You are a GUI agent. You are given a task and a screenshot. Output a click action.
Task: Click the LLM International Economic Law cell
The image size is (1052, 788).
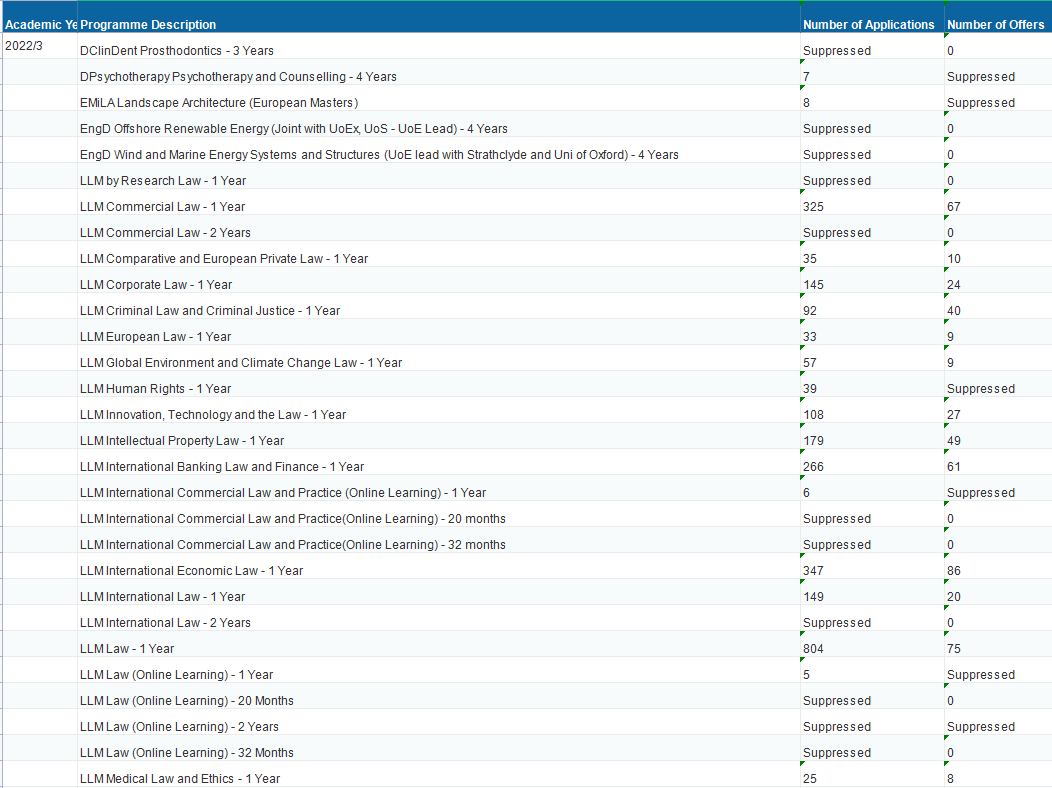tap(192, 571)
